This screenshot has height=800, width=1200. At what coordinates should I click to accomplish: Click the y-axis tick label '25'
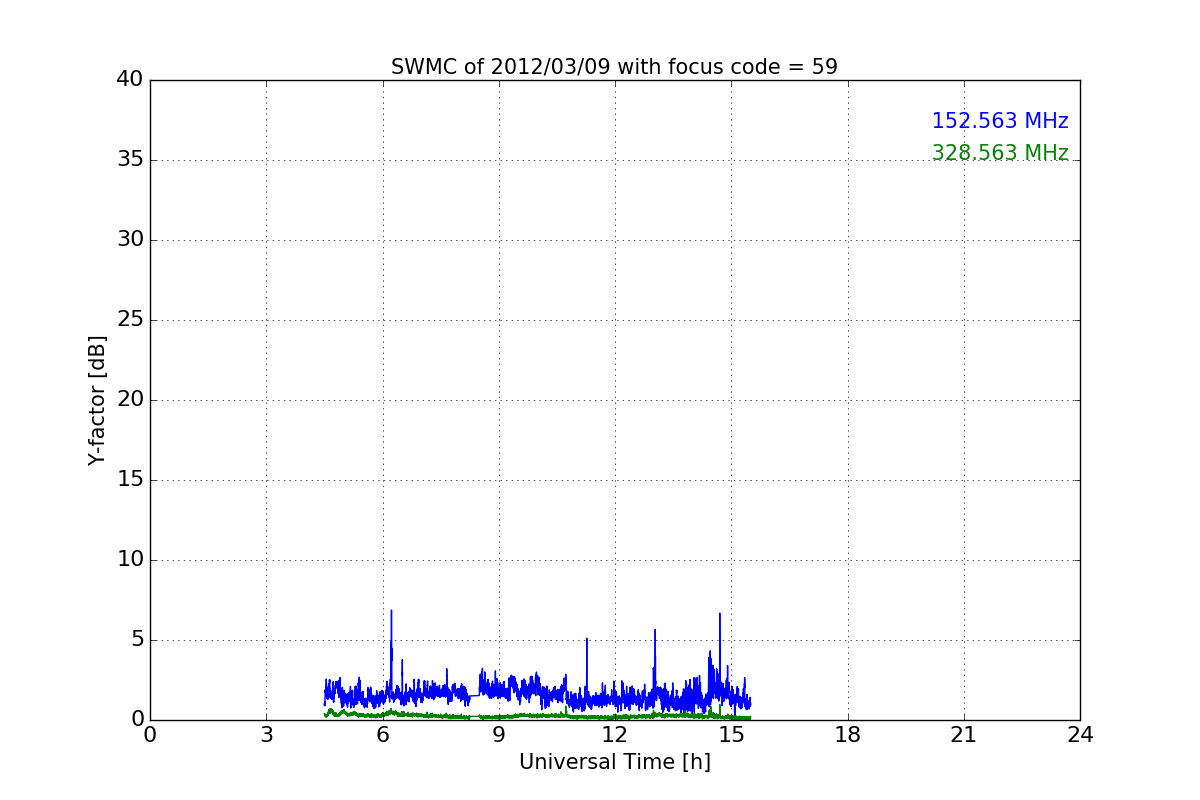[130, 320]
